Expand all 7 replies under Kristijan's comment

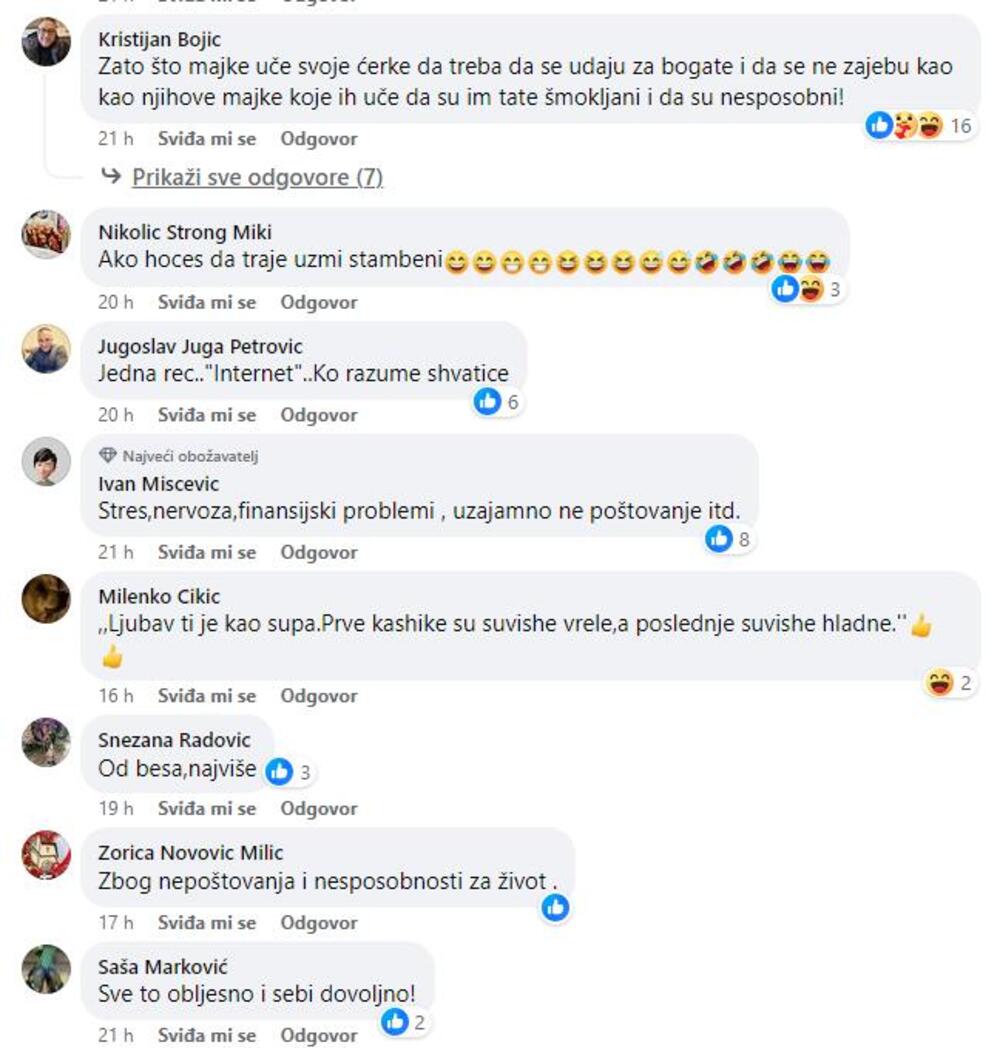tap(257, 177)
